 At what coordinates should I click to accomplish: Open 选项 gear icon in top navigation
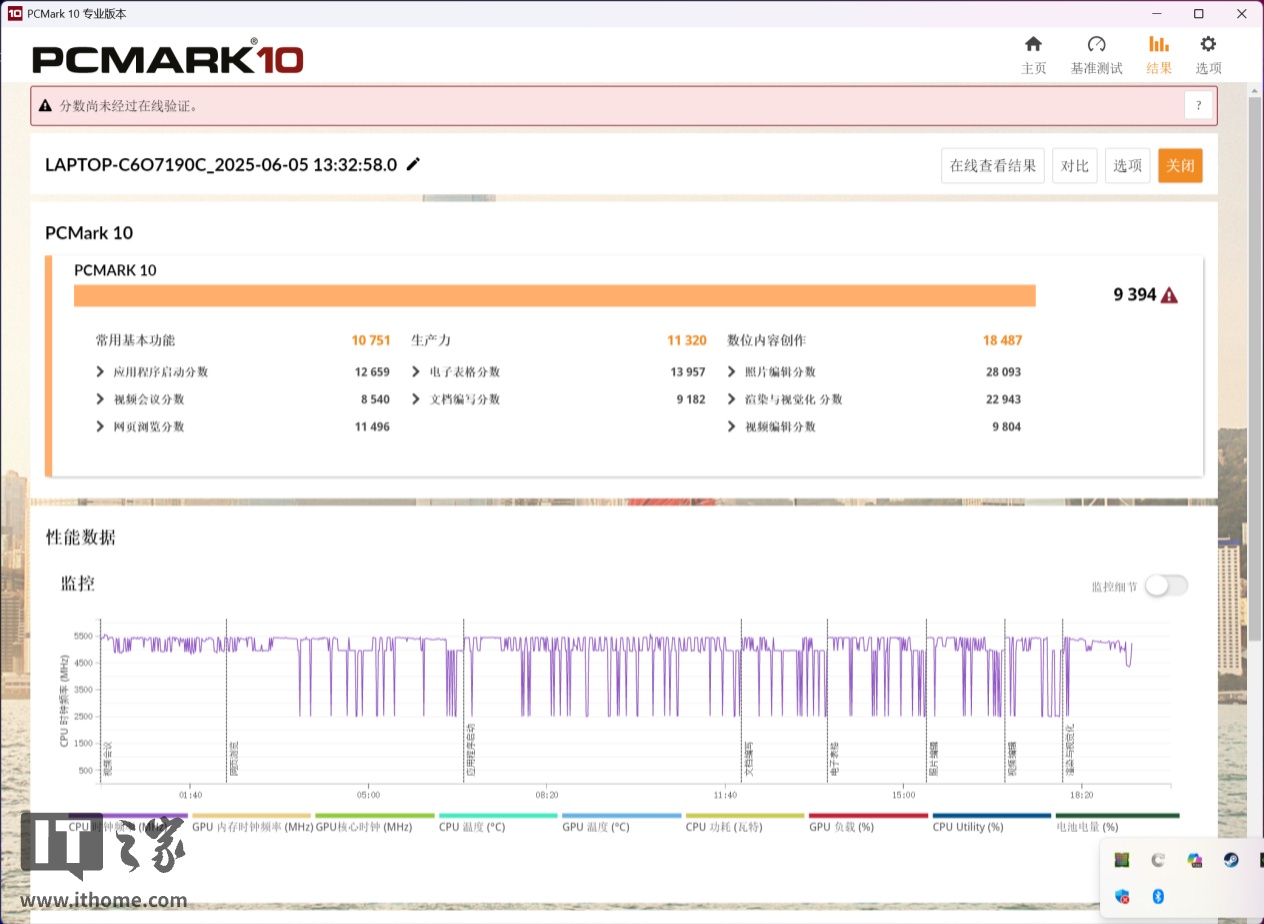tap(1208, 45)
